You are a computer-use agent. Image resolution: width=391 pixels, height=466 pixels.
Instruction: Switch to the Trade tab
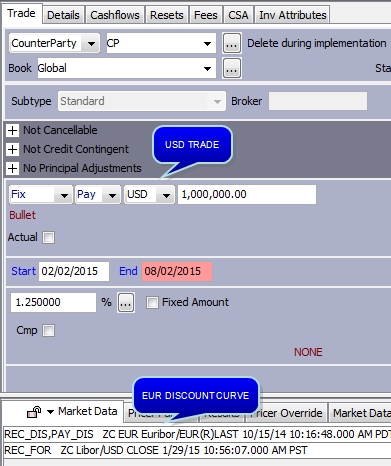[21, 13]
